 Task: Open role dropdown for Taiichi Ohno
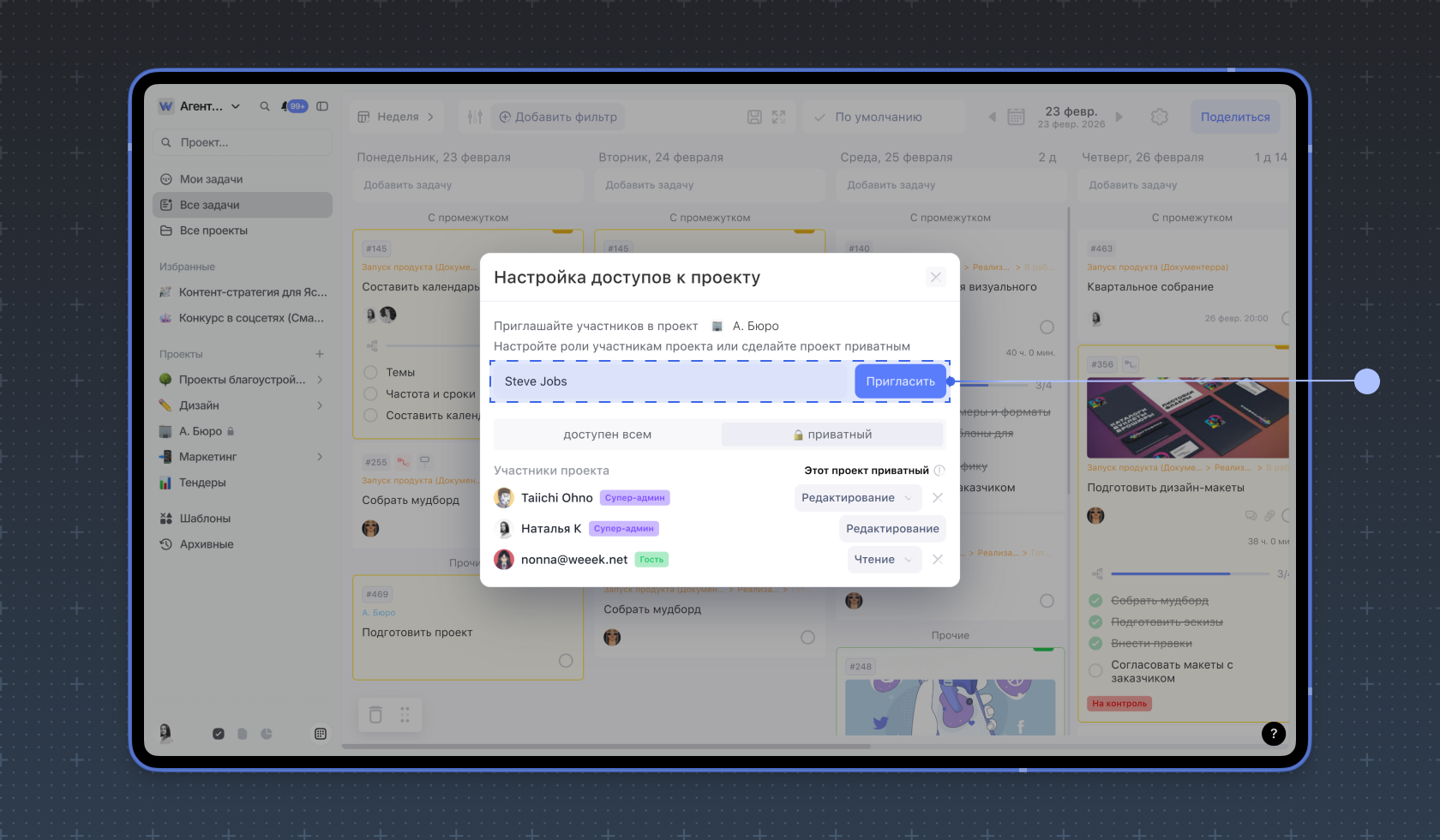(857, 498)
